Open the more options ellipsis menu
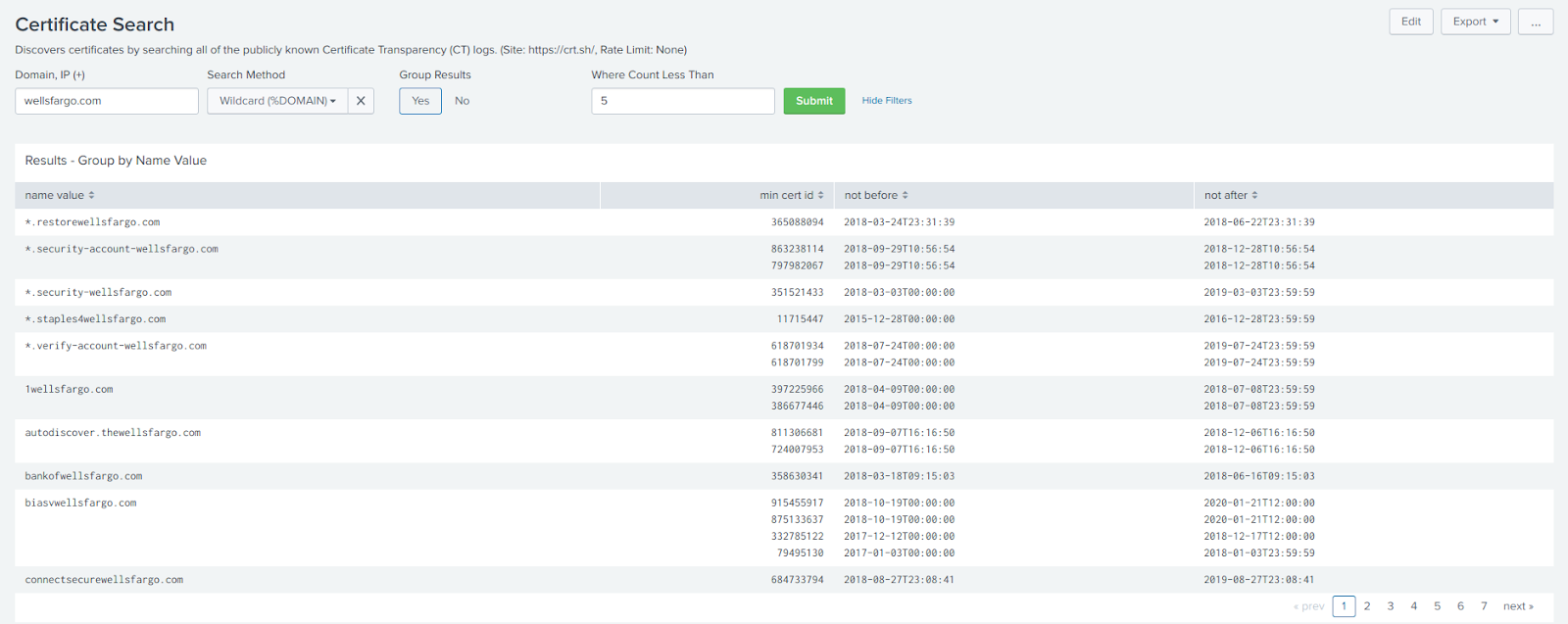Image resolution: width=1568 pixels, height=624 pixels. (x=1536, y=22)
